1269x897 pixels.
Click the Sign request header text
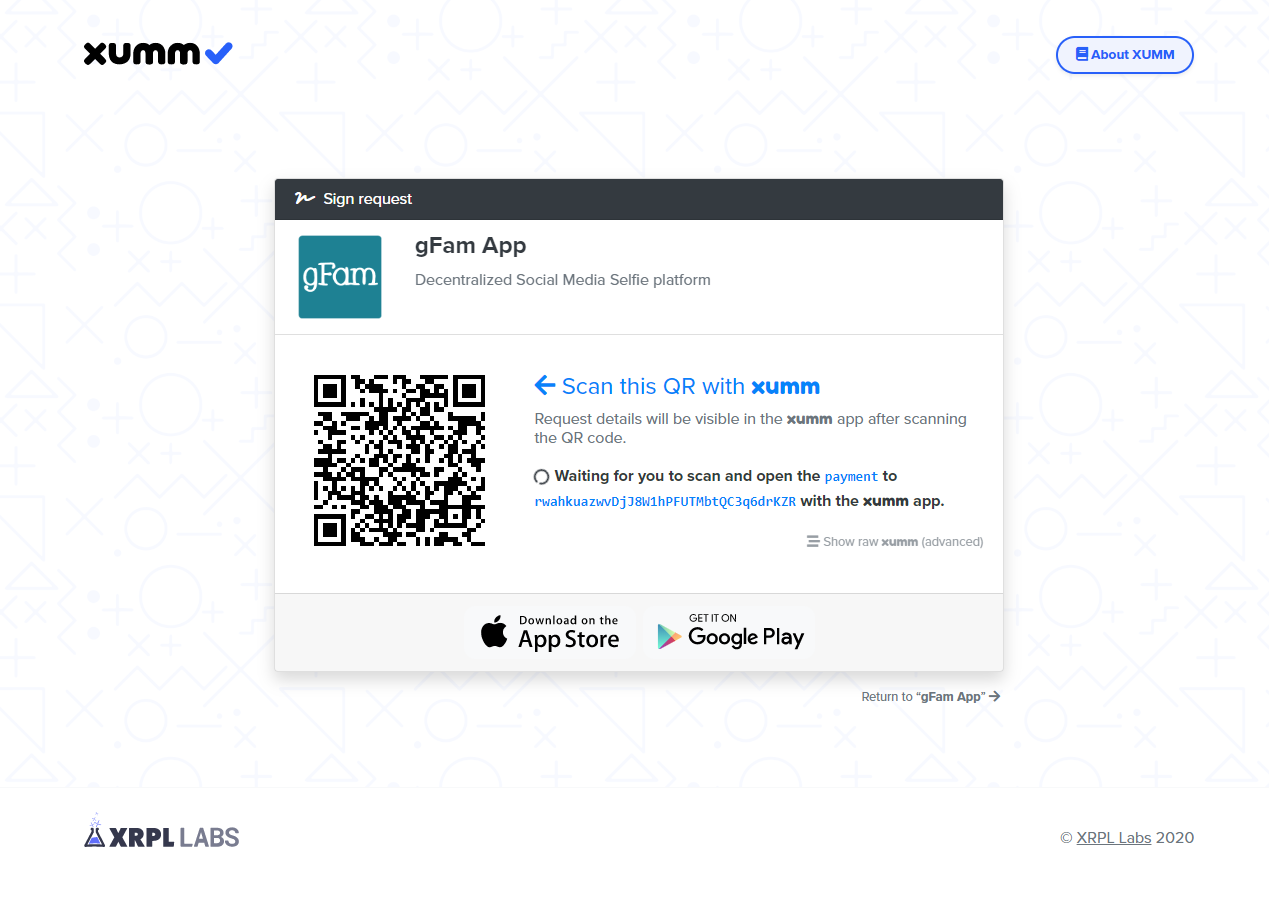coord(368,199)
